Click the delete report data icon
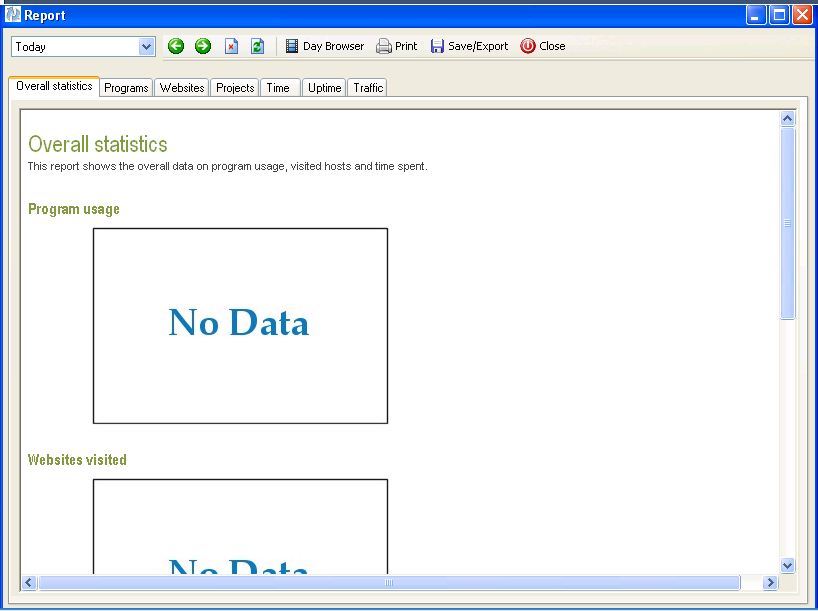Screen dimensions: 818x611 [x=231, y=46]
